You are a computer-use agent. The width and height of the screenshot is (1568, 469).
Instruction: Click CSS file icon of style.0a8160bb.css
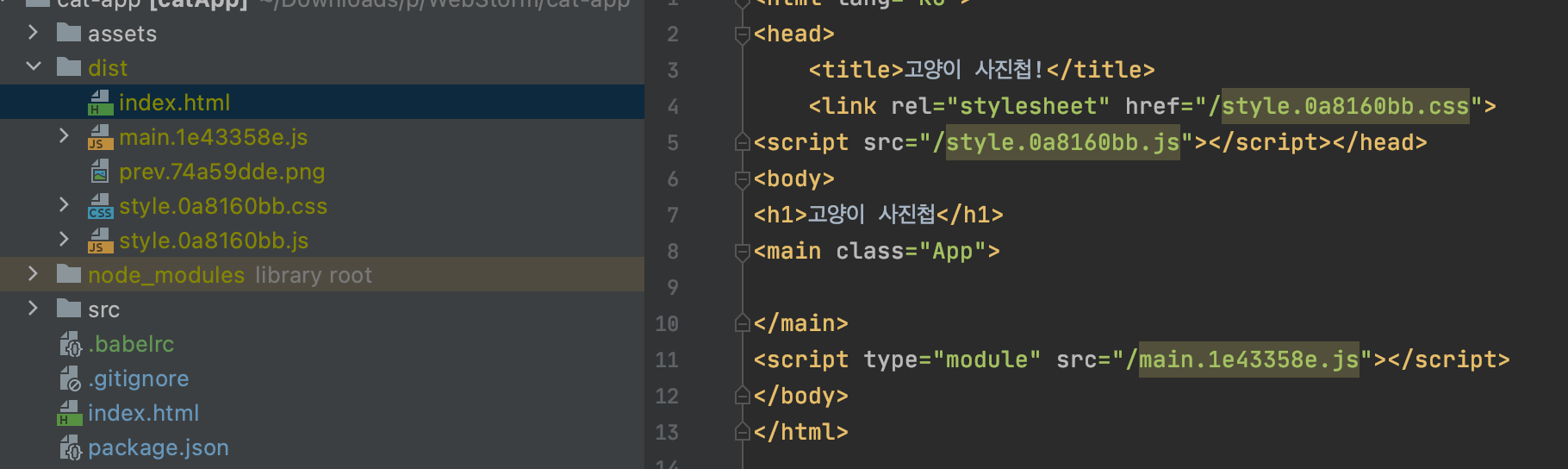point(100,206)
